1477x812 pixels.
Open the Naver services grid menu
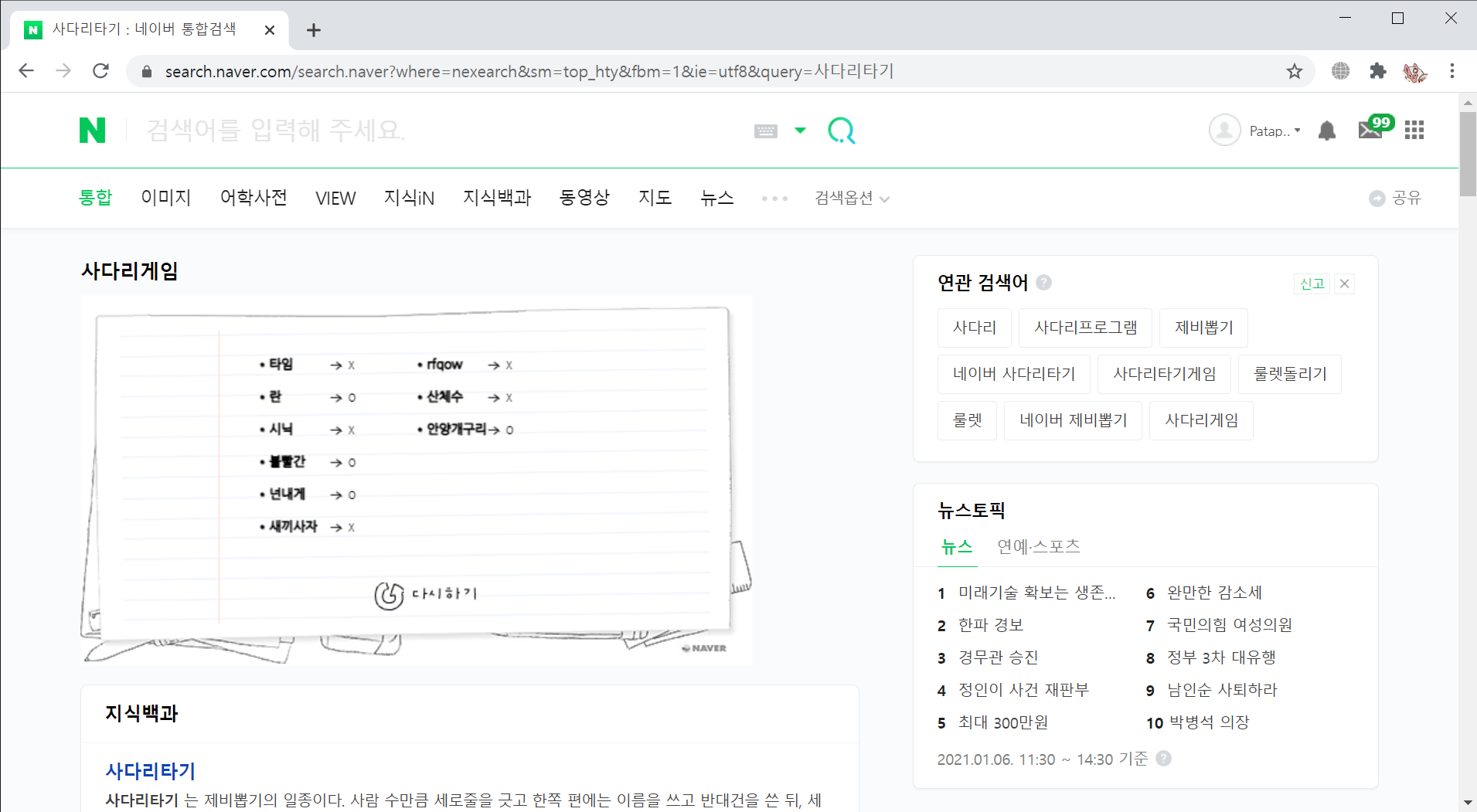coord(1414,131)
